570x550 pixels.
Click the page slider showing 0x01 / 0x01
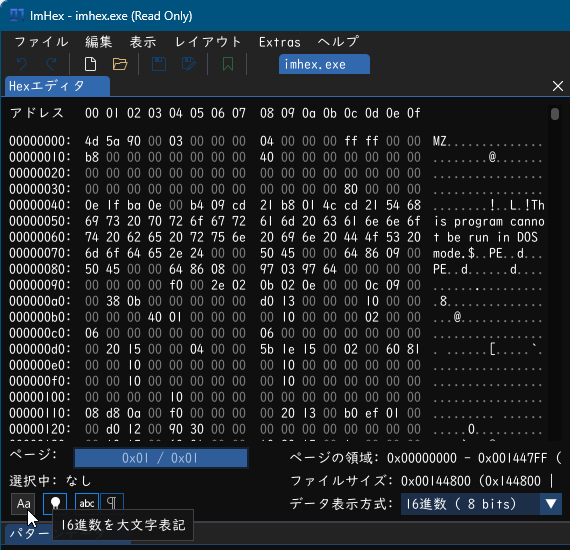pos(161,458)
